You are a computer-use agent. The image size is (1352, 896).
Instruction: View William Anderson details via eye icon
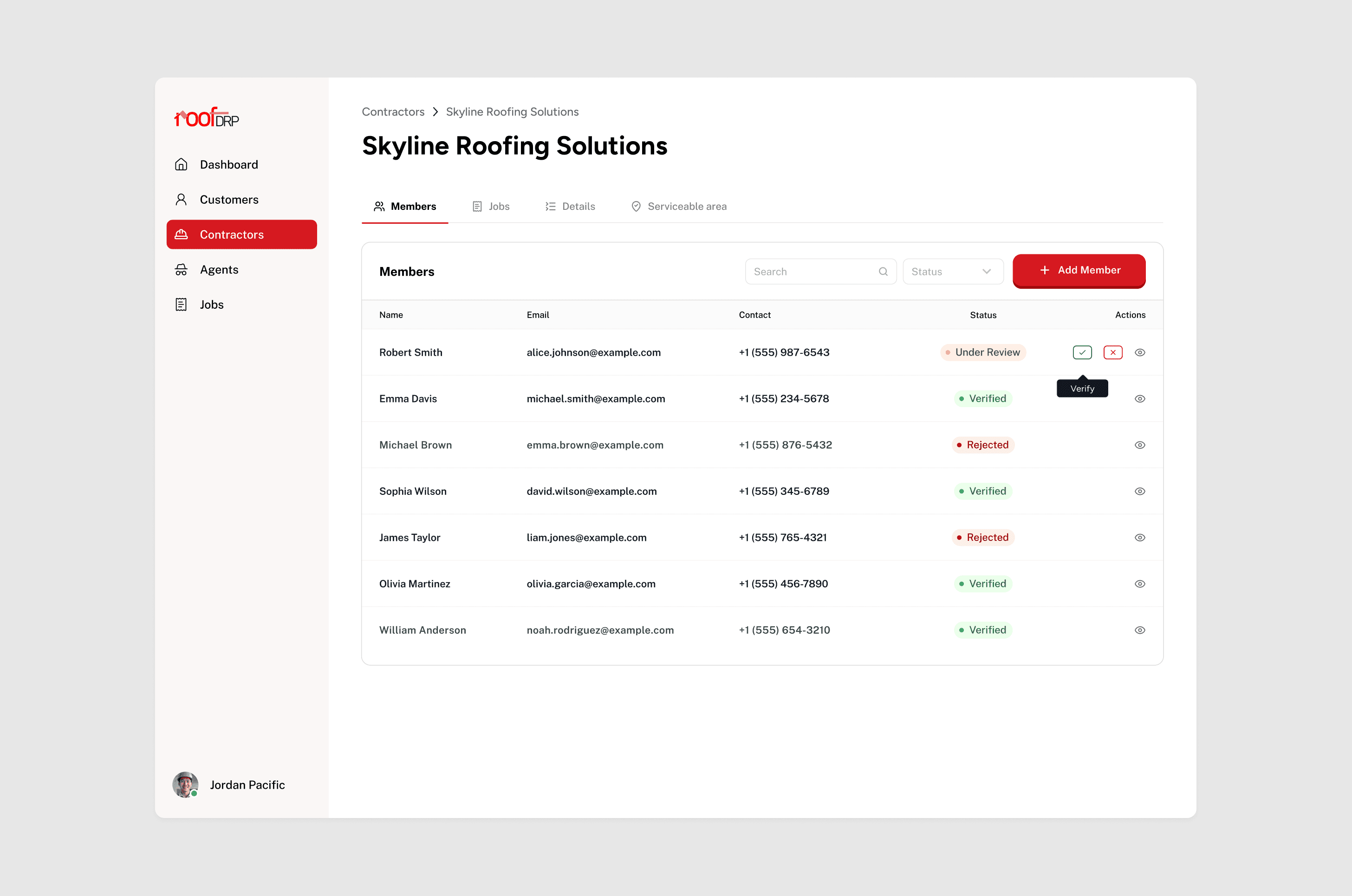[x=1139, y=630]
